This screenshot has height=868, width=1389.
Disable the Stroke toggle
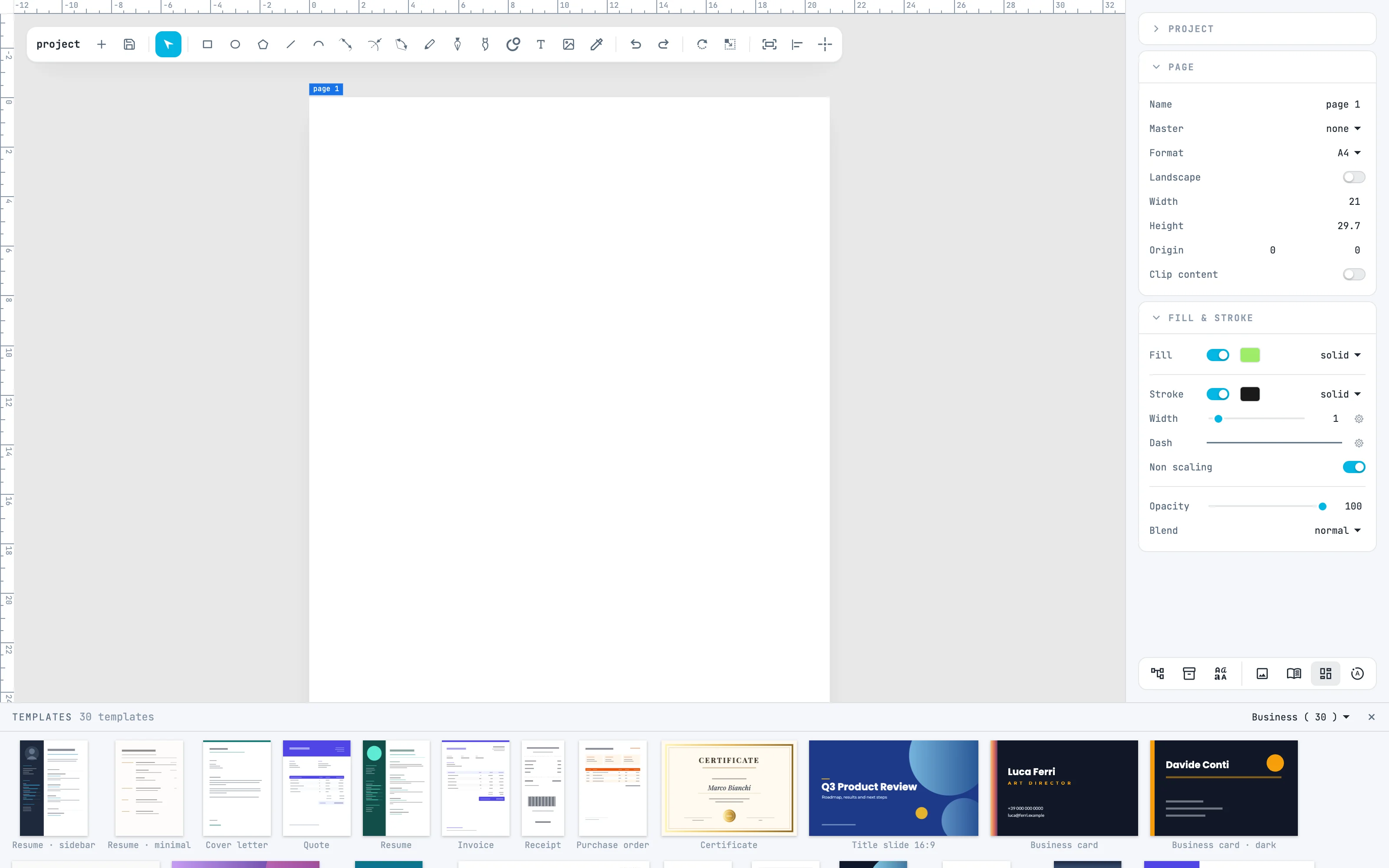tap(1218, 395)
